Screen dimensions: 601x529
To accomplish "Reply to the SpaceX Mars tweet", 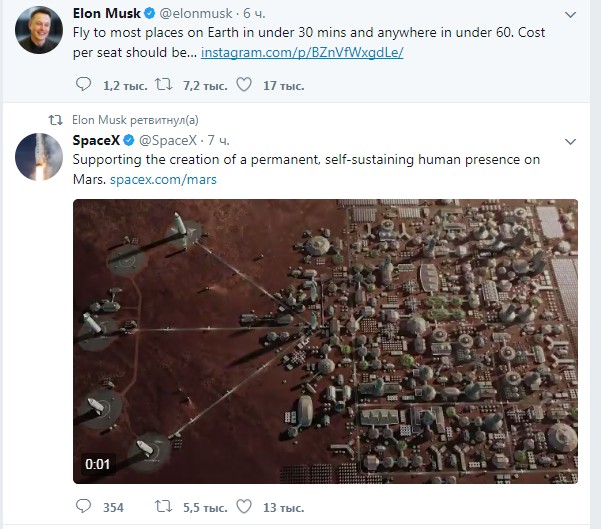I will (x=83, y=506).
